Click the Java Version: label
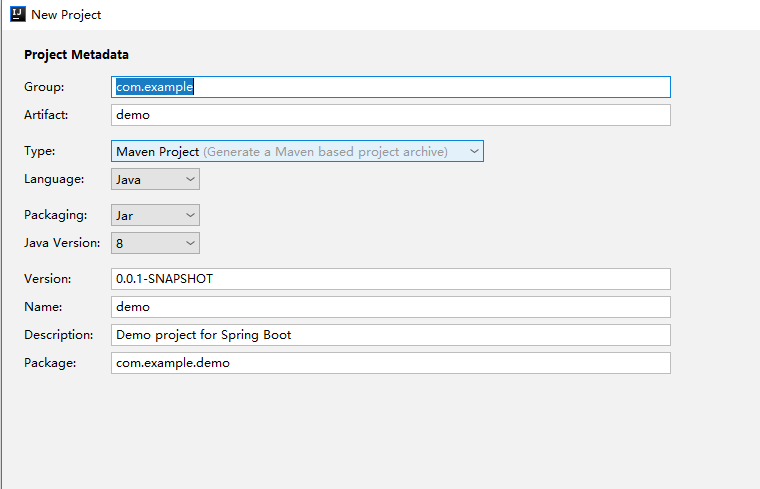760x489 pixels. pyautogui.click(x=62, y=243)
